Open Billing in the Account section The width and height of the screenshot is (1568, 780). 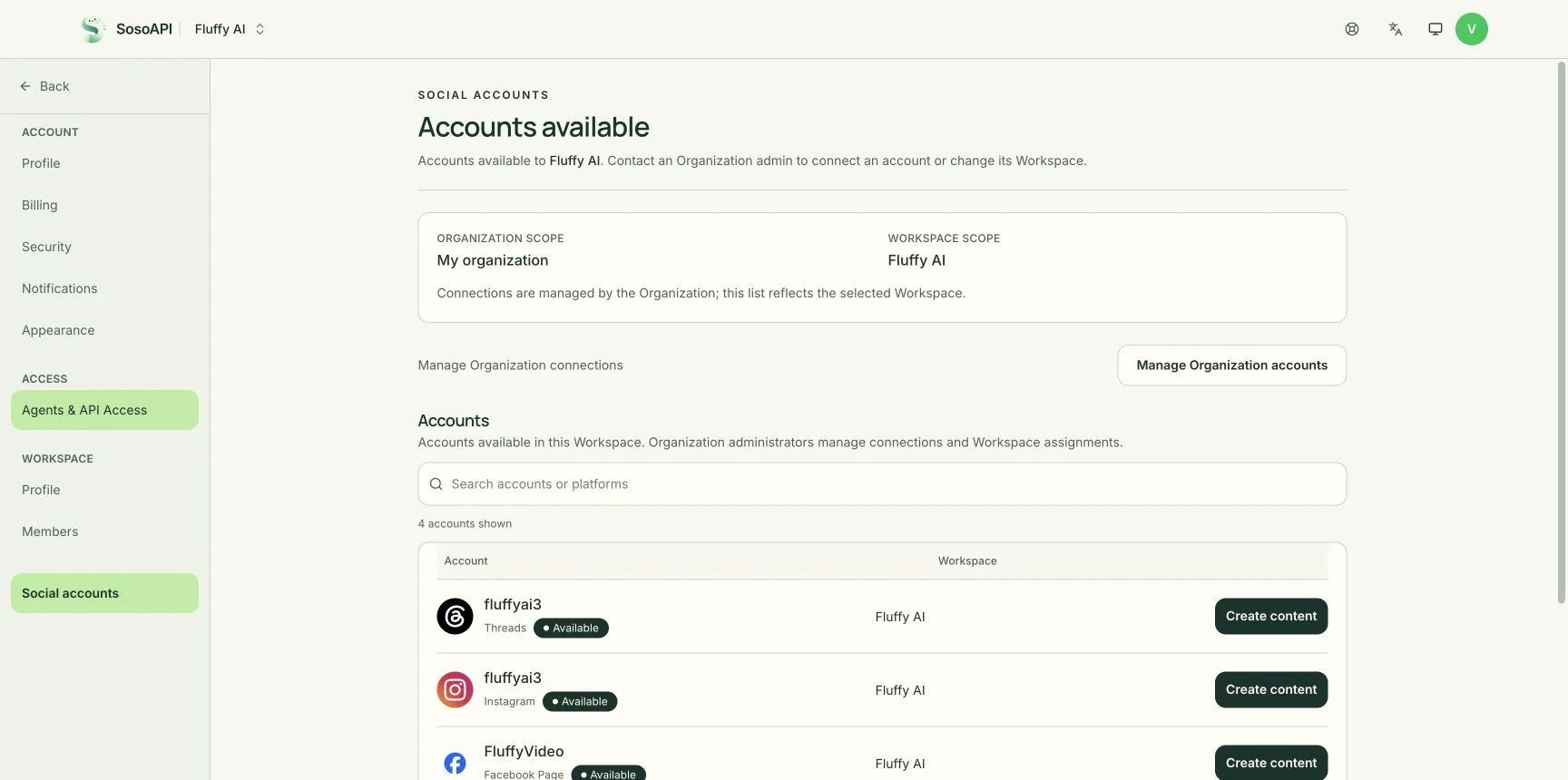[40, 205]
